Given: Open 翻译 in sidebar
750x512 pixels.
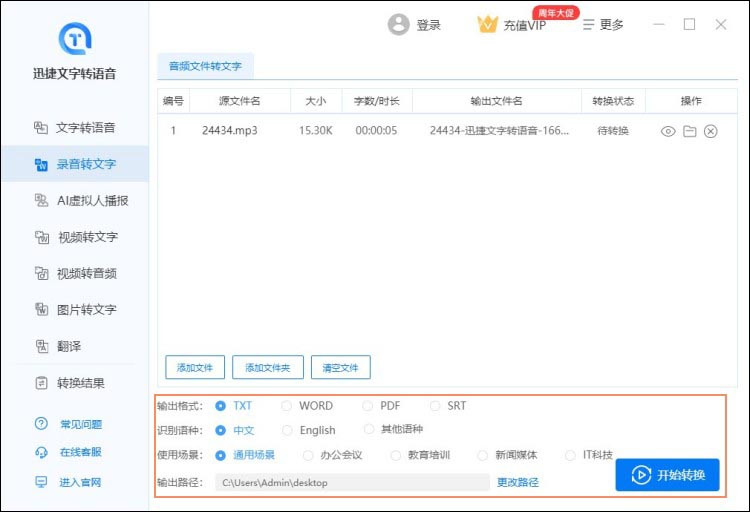Looking at the screenshot, I should pos(75,346).
